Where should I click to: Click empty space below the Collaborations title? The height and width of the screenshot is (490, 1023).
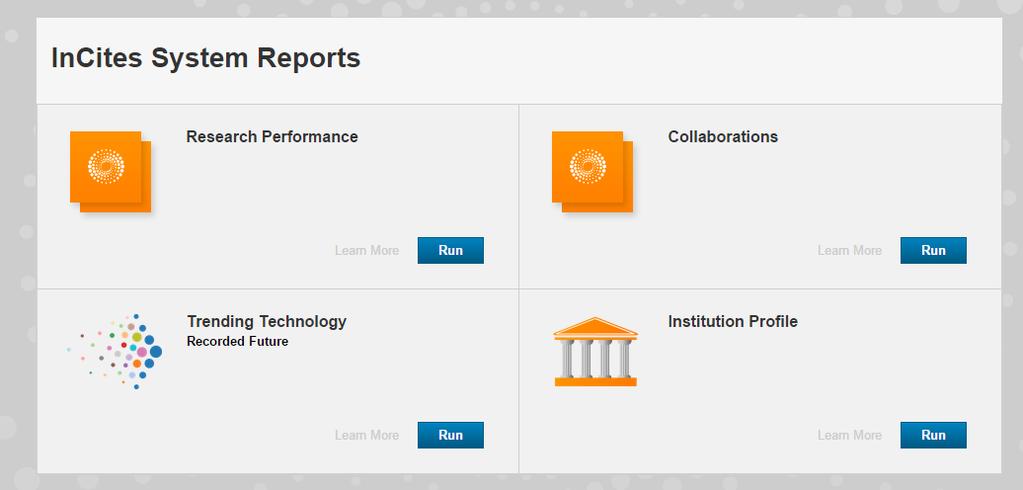(x=783, y=189)
